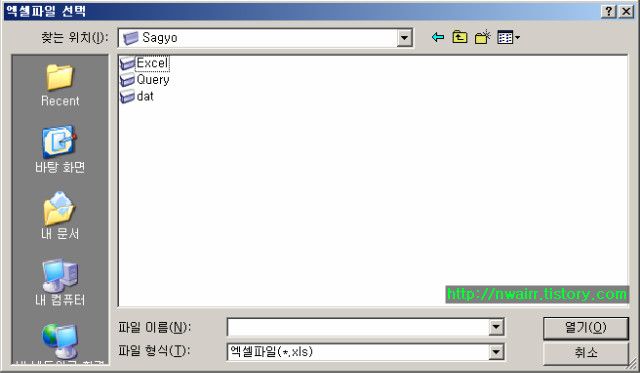Image resolution: width=640 pixels, height=373 pixels.
Task: Click the Excel folder name
Action: pyautogui.click(x=152, y=63)
